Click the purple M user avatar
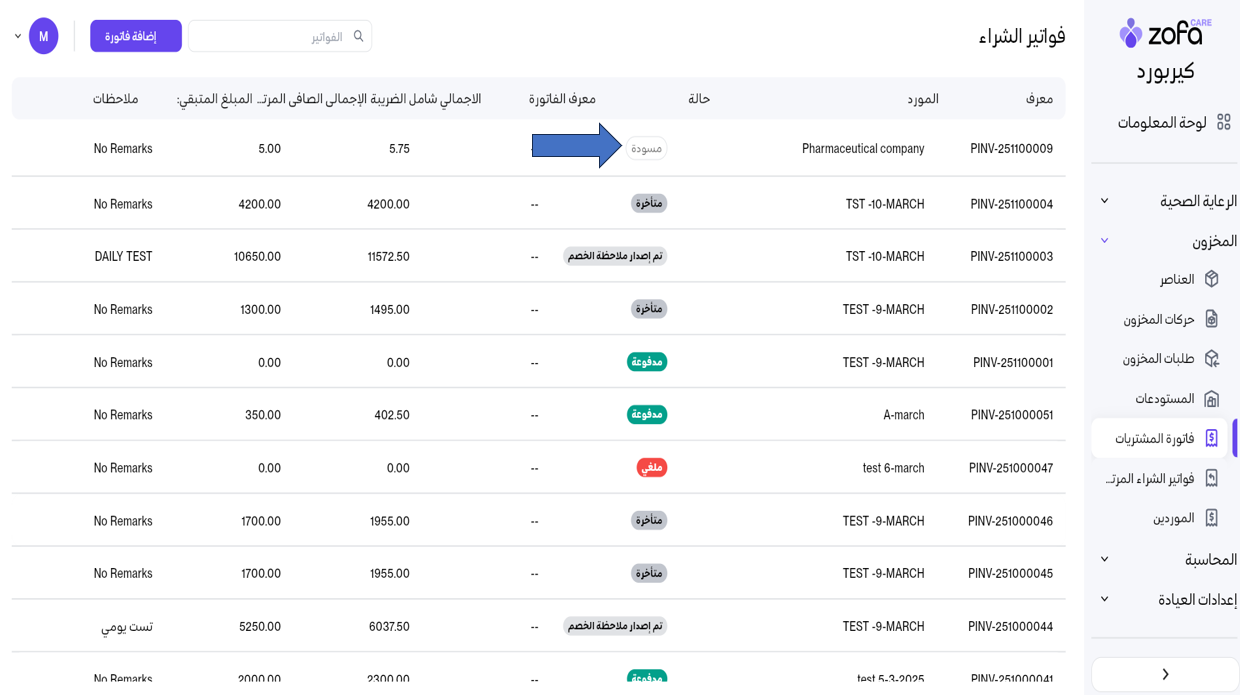Viewport: 1240px width, 695px height. click(44, 36)
